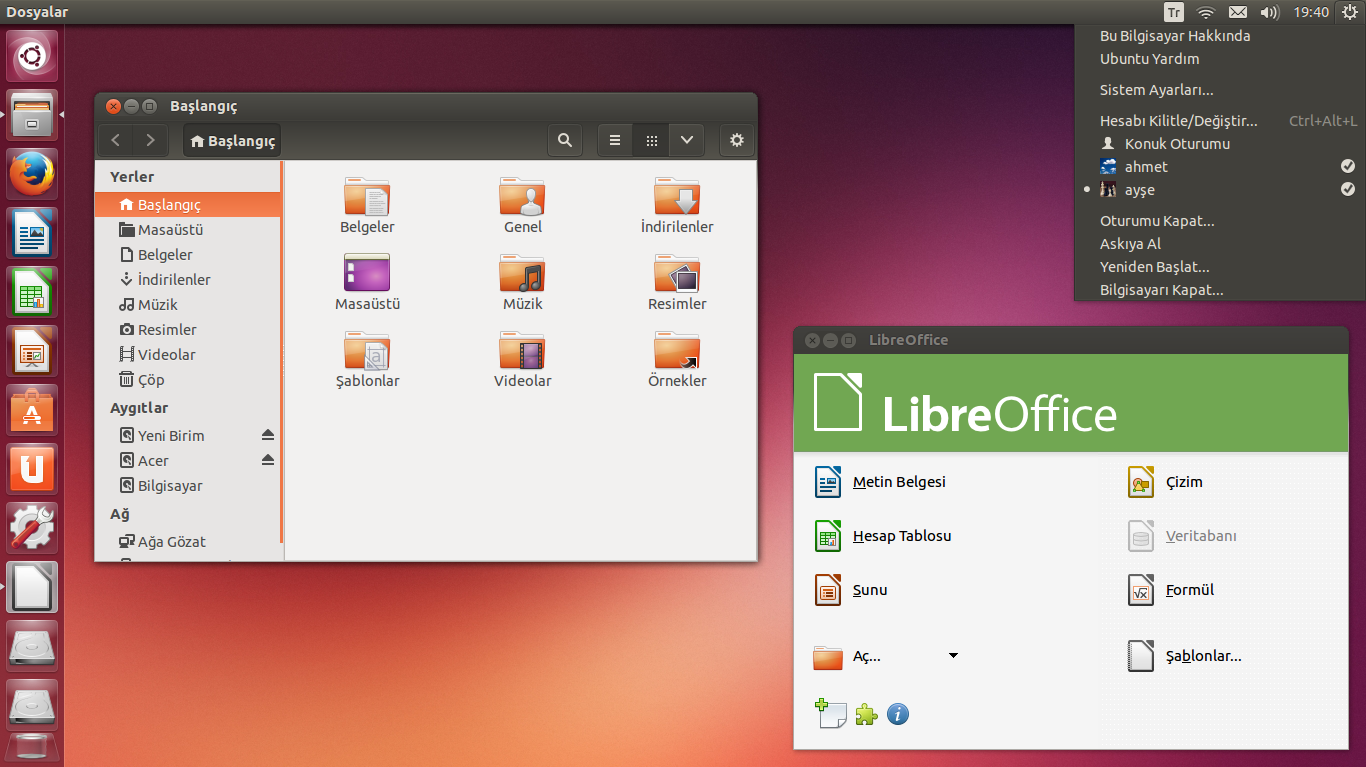Eject the Acer volume
Viewport: 1366px width, 767px height.
267,460
